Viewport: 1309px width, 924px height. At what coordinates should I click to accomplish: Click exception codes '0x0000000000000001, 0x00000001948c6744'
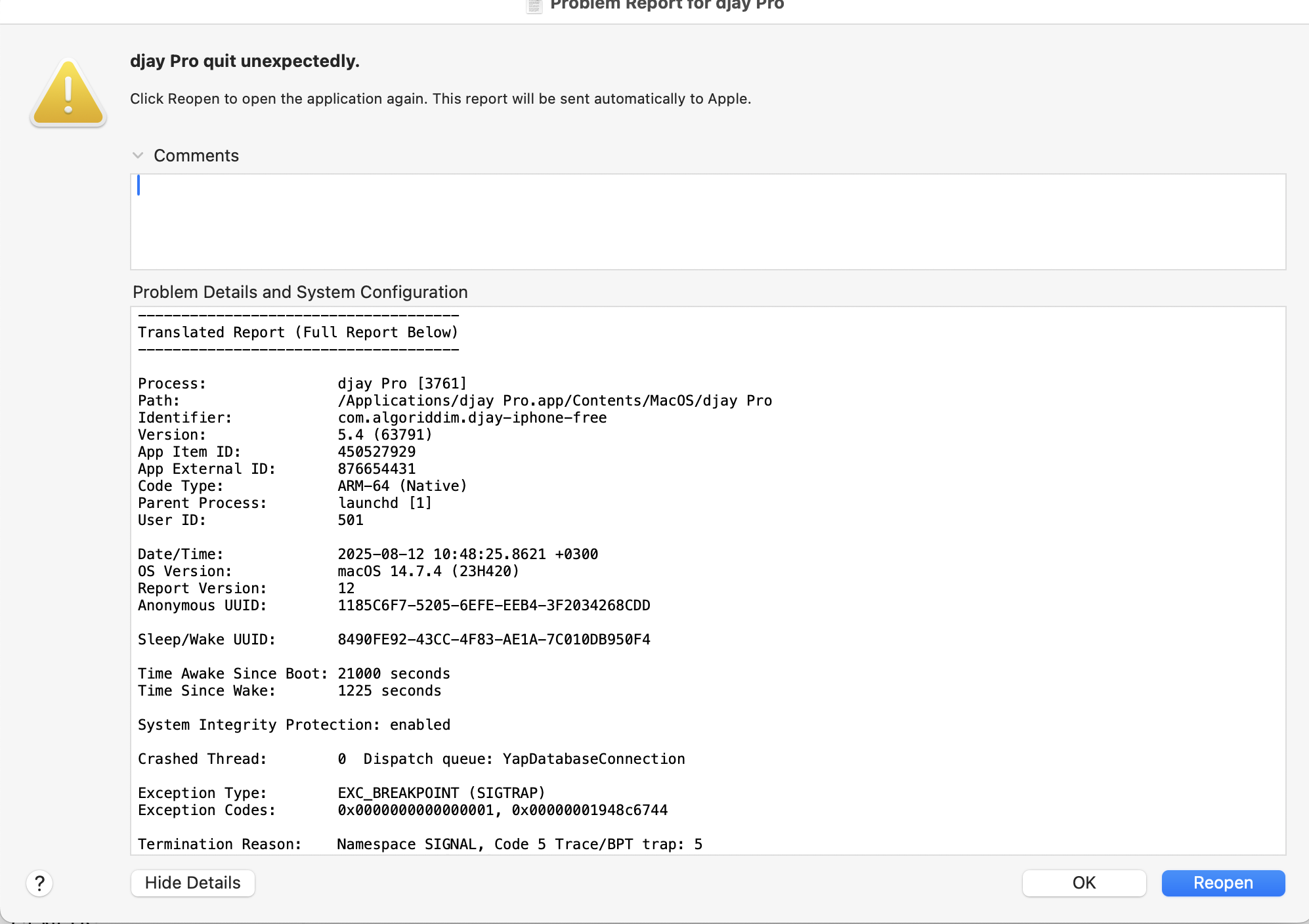(x=503, y=810)
